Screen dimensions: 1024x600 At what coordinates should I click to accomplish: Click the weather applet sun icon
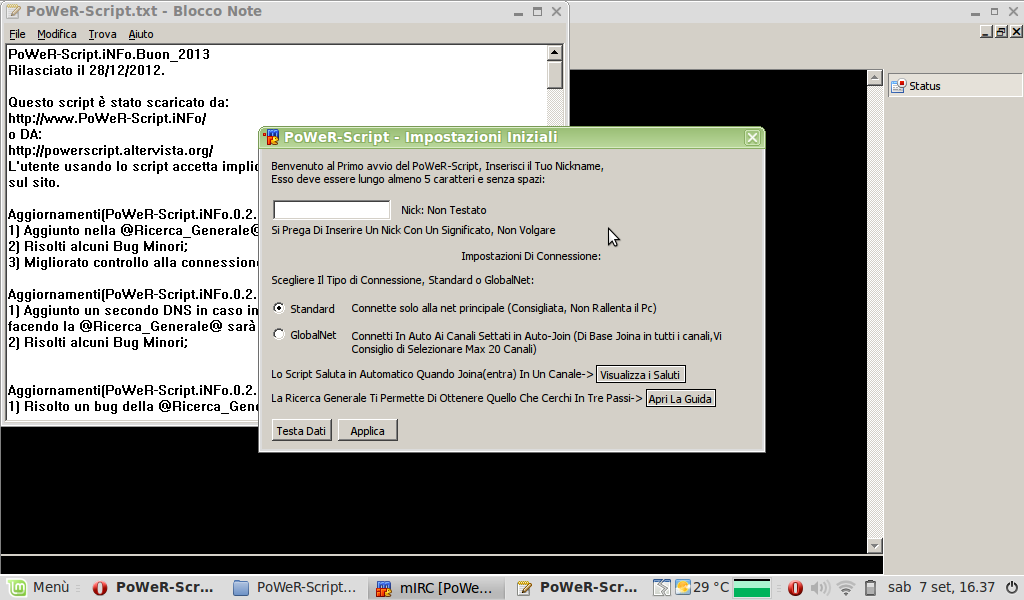683,587
